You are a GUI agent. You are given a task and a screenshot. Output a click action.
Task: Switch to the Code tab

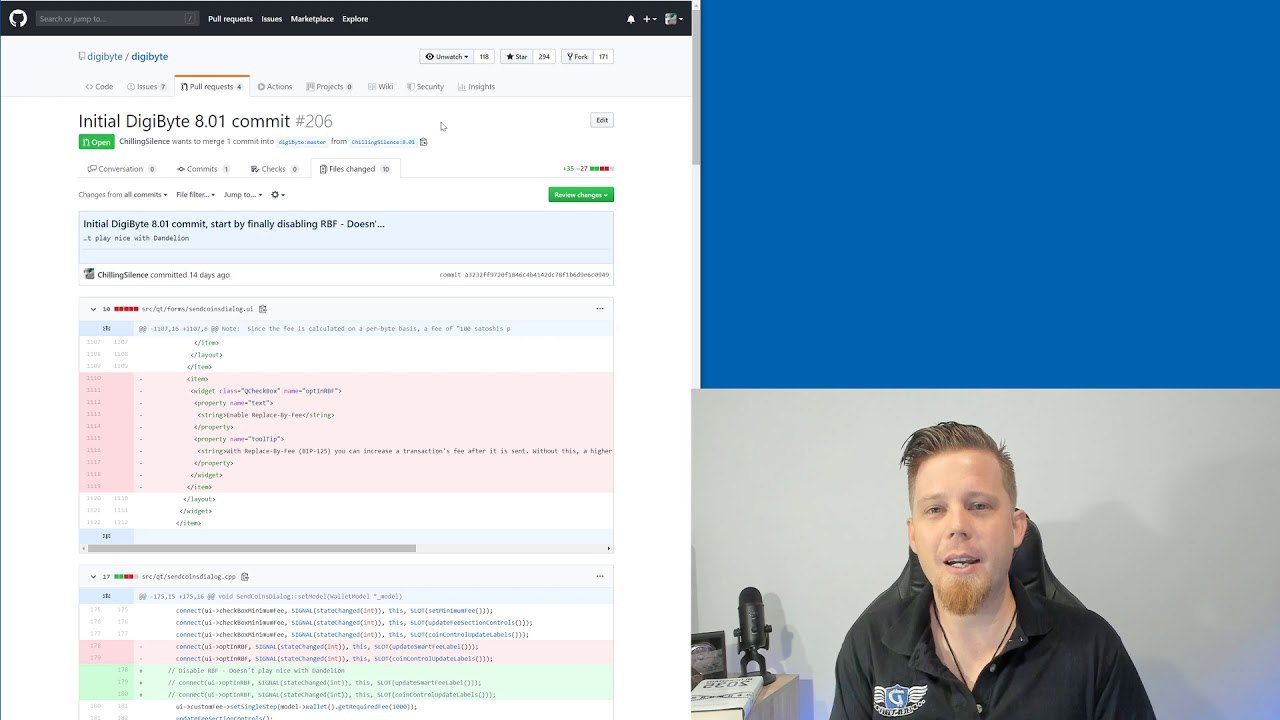coord(99,87)
